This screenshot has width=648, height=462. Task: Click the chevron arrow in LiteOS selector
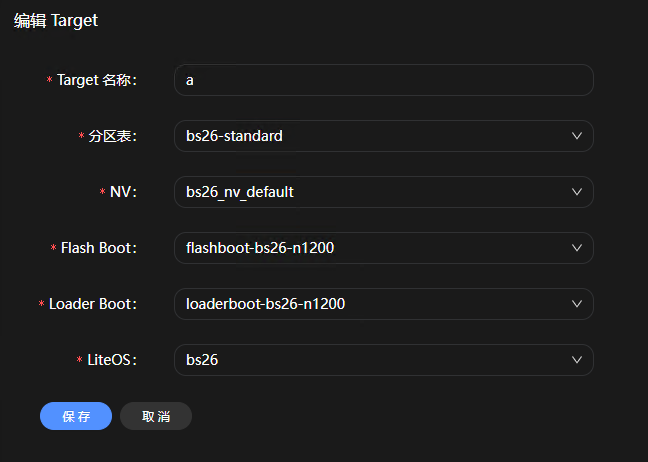(576, 360)
